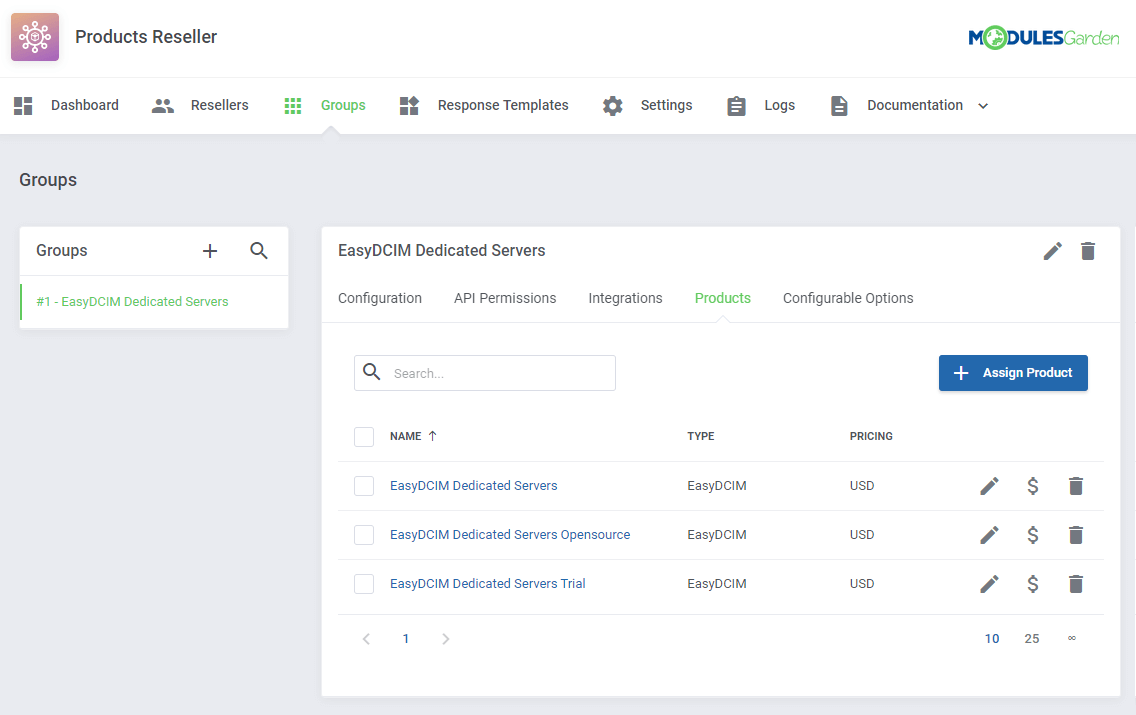
Task: Click the Groups menu label
Action: click(343, 106)
